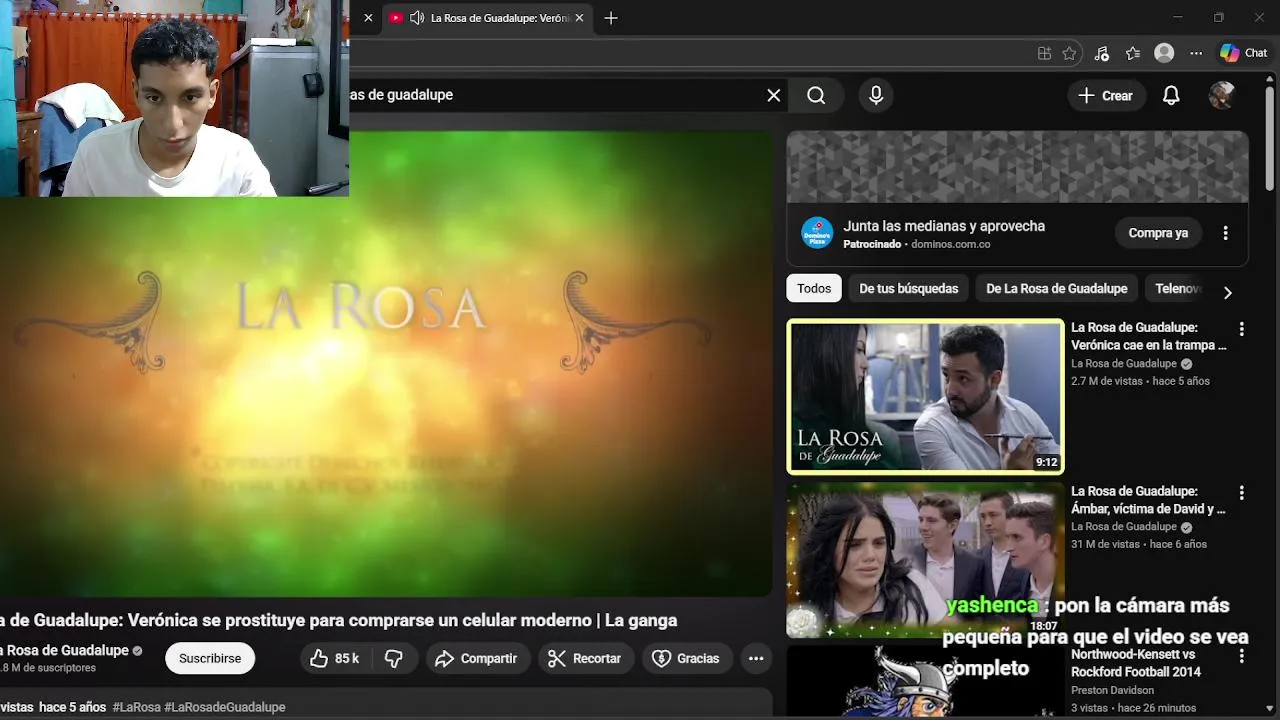
Task: Open video title Verónica cae en la trampa
Action: pyautogui.click(x=1148, y=336)
